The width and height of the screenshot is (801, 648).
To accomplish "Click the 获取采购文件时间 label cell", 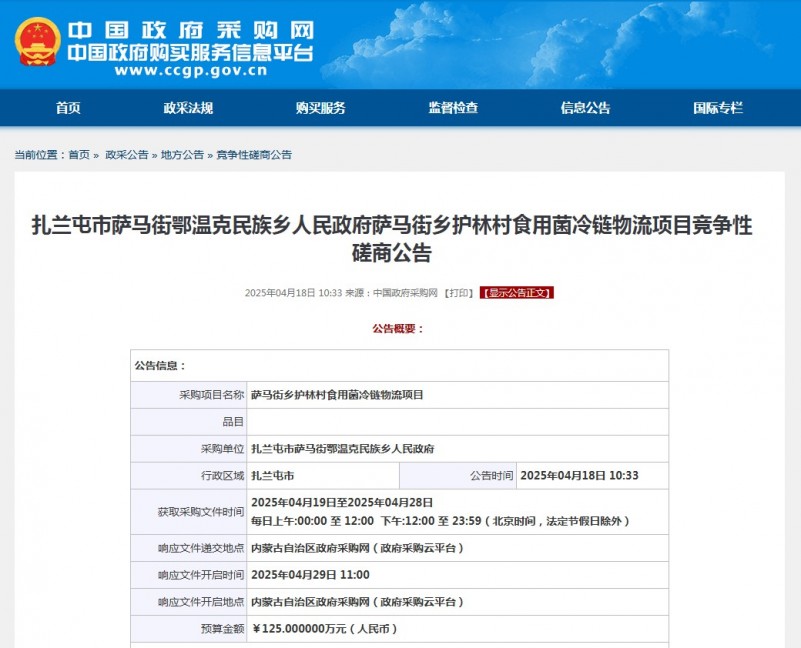I will tap(189, 512).
